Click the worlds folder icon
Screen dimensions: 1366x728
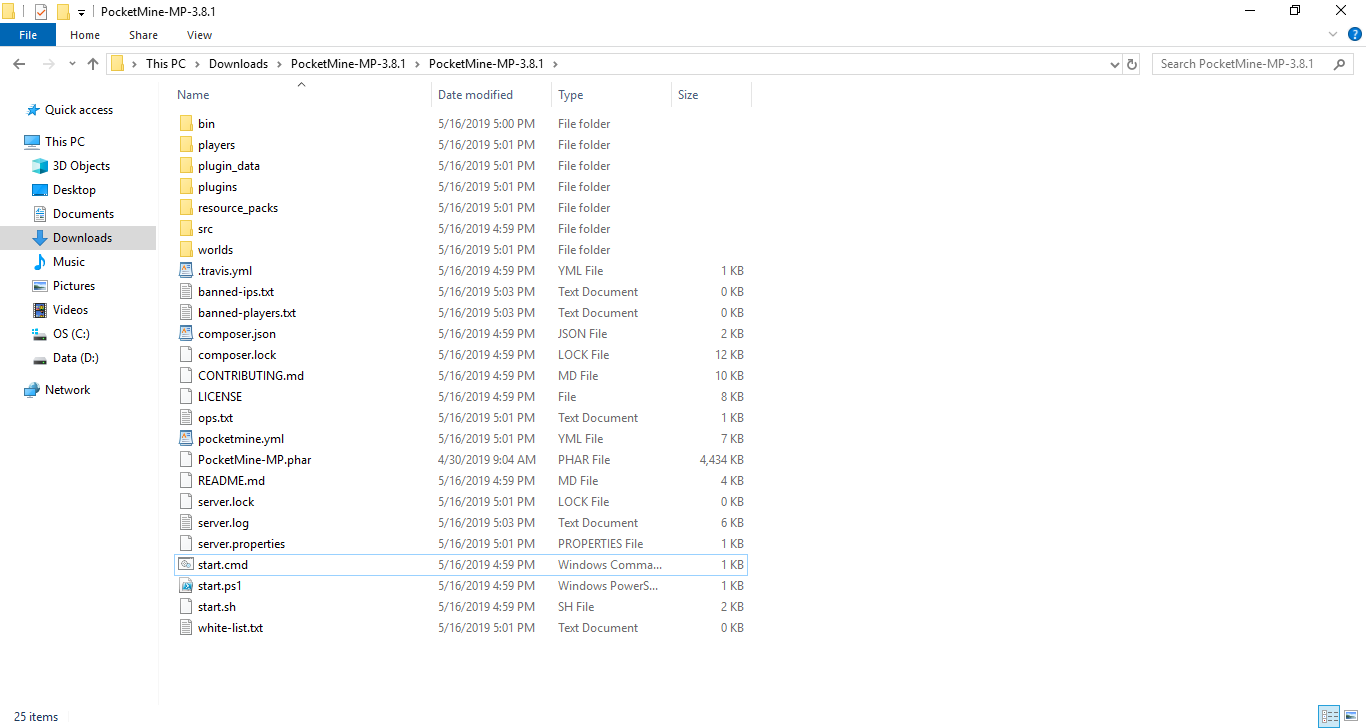tap(185, 250)
